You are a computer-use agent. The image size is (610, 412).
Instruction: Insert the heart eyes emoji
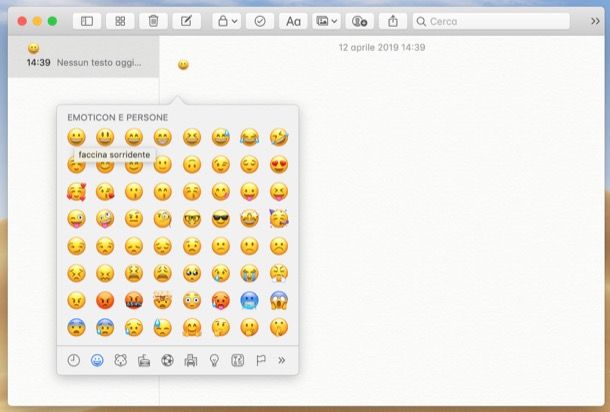(x=279, y=165)
